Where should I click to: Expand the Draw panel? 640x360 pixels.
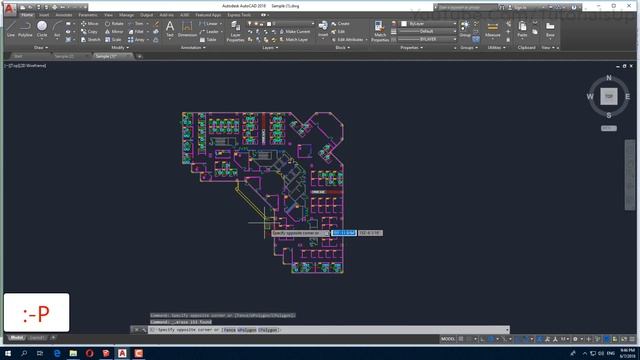tap(40, 48)
